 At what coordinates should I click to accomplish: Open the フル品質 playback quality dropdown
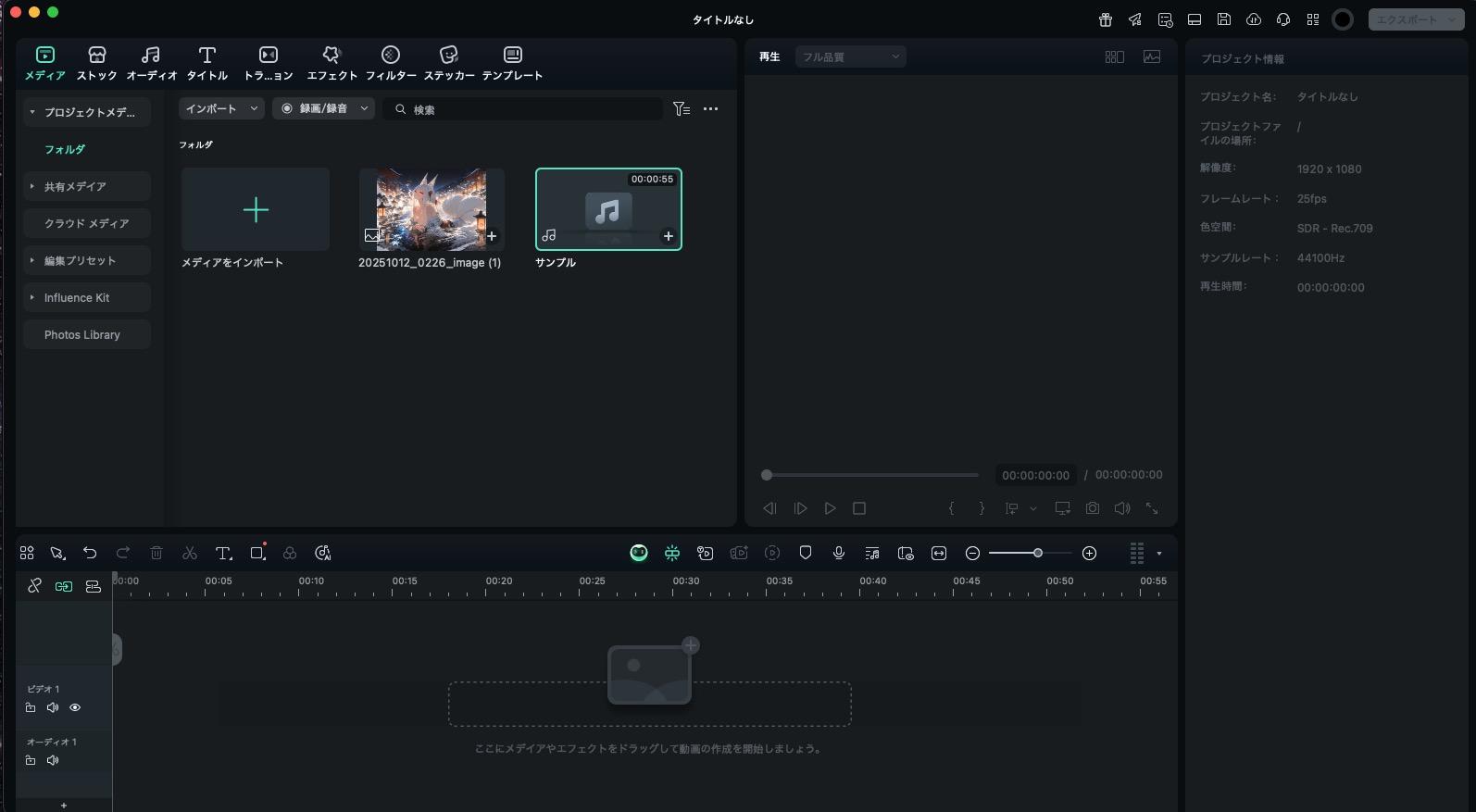coord(850,57)
